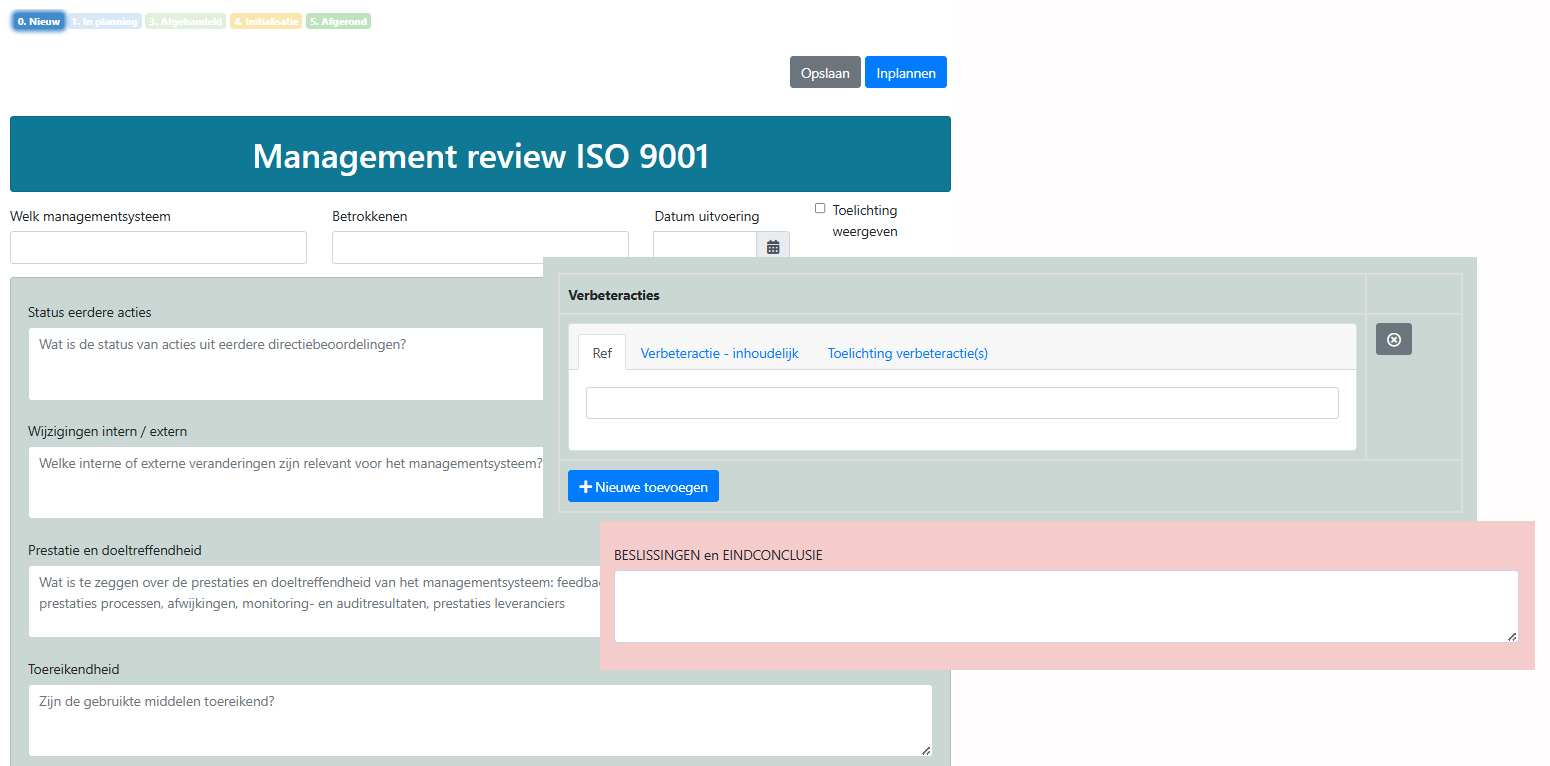Select the 1. In planning status step
This screenshot has height=766, width=1550.
[105, 21]
